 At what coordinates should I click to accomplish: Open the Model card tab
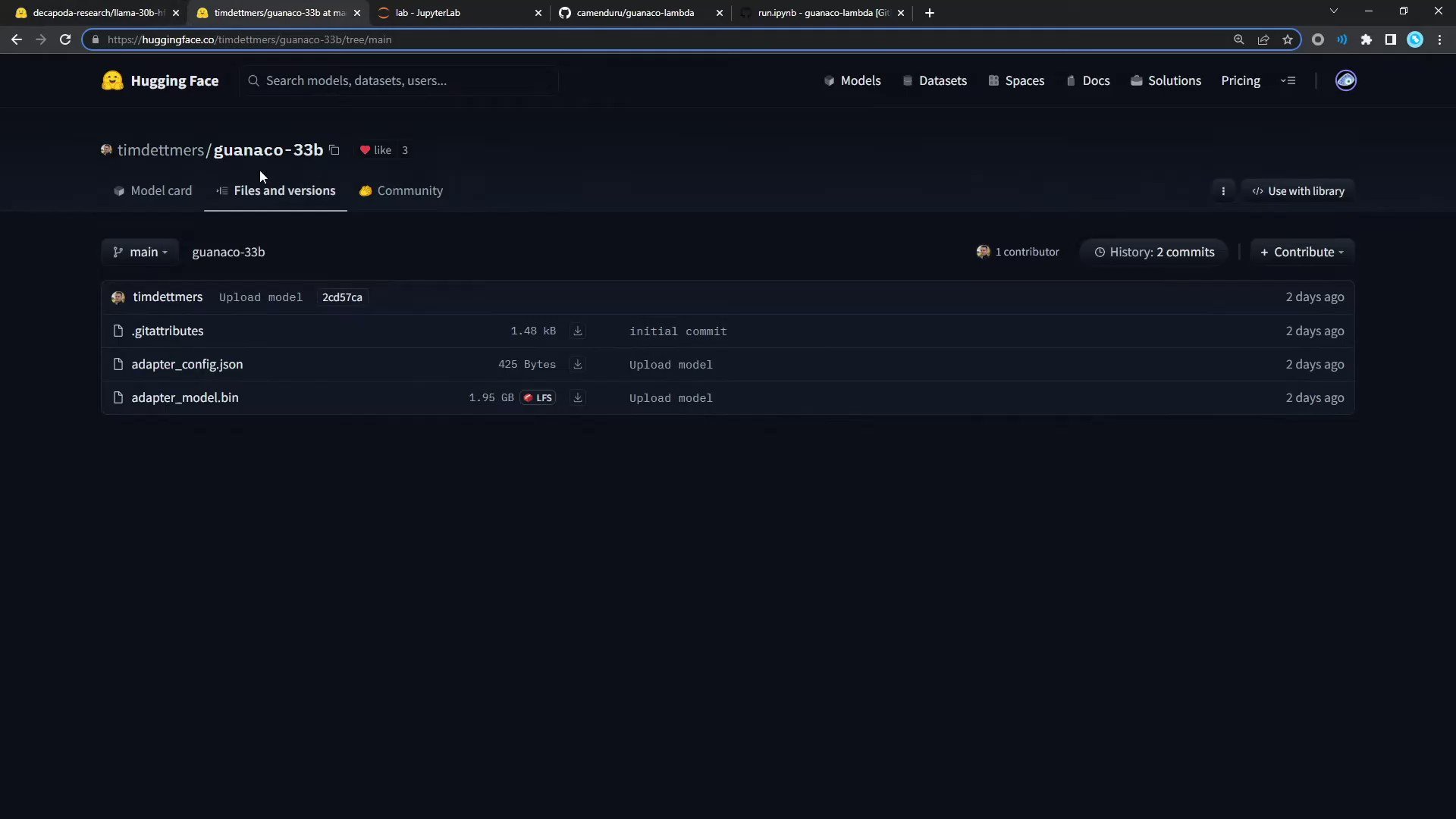click(152, 191)
